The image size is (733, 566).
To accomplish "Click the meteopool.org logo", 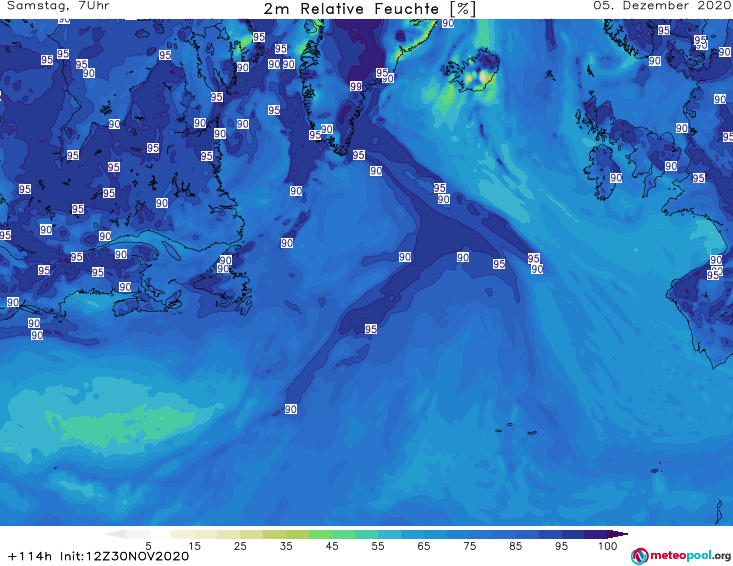I will click(x=681, y=556).
